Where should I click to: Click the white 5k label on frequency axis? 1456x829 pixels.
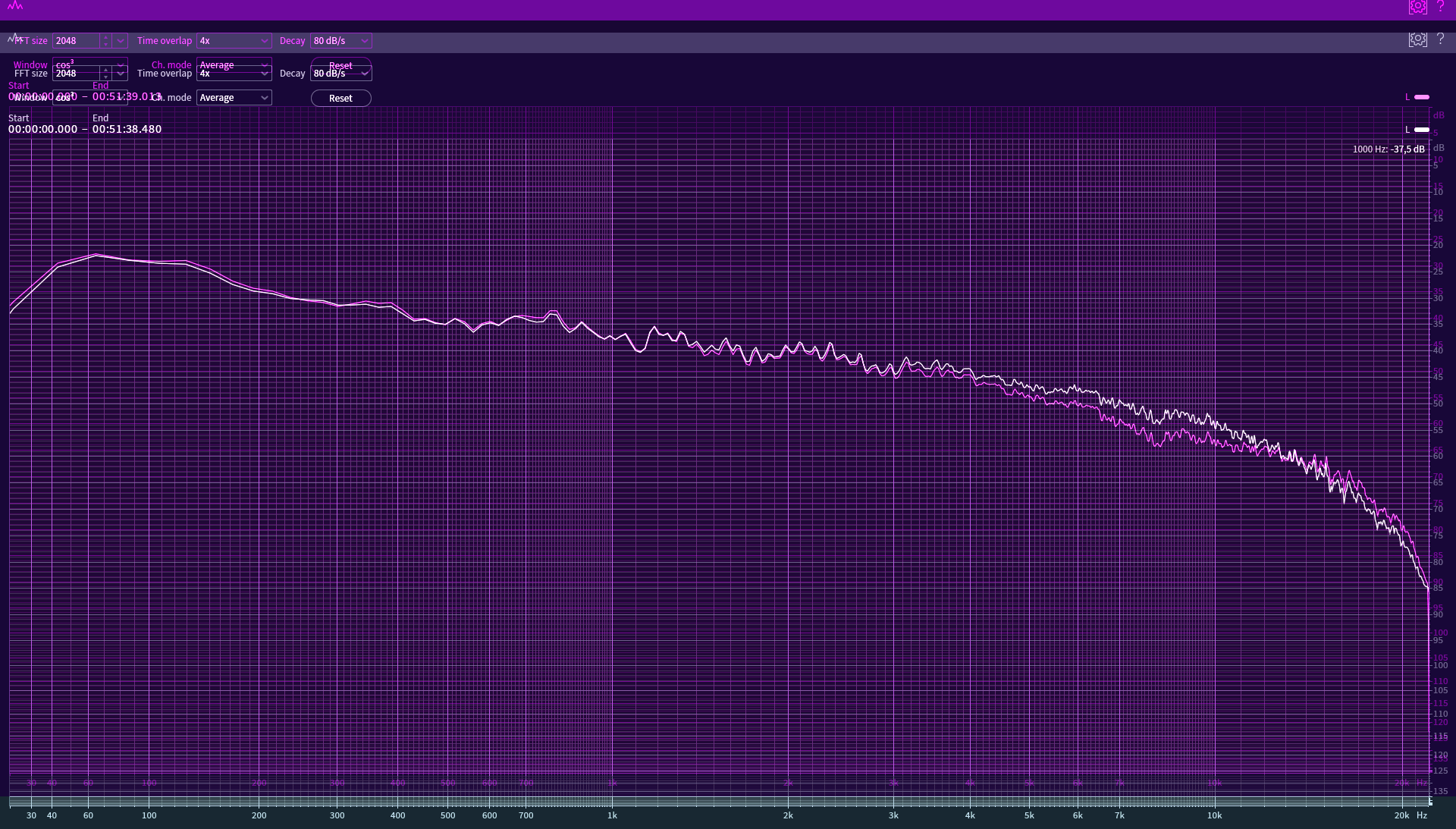1029,815
